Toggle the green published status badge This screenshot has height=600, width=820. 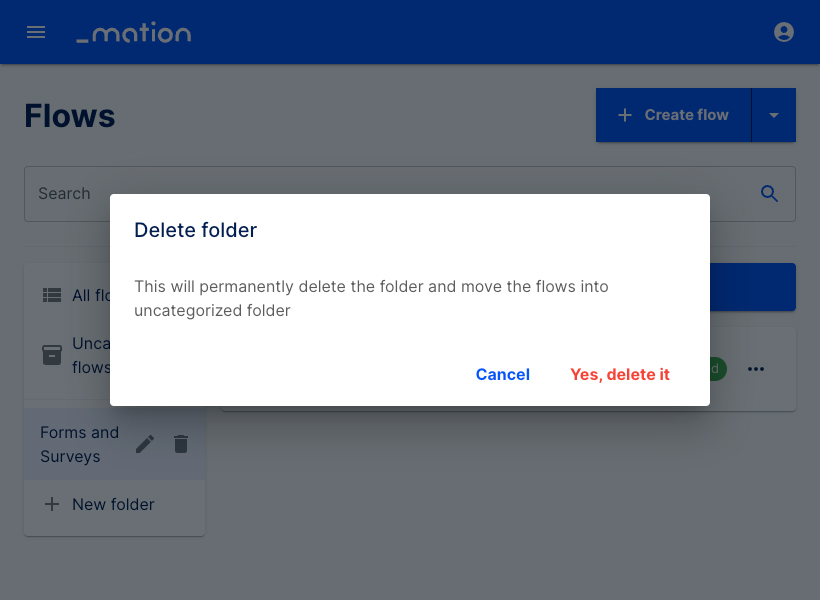712,369
